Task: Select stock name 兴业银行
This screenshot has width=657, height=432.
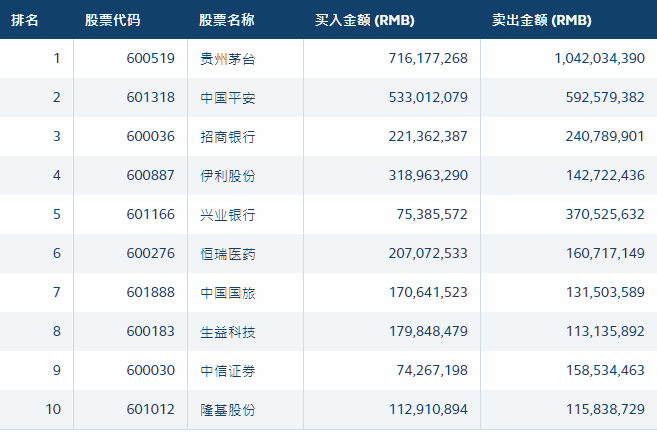Action: (228, 215)
